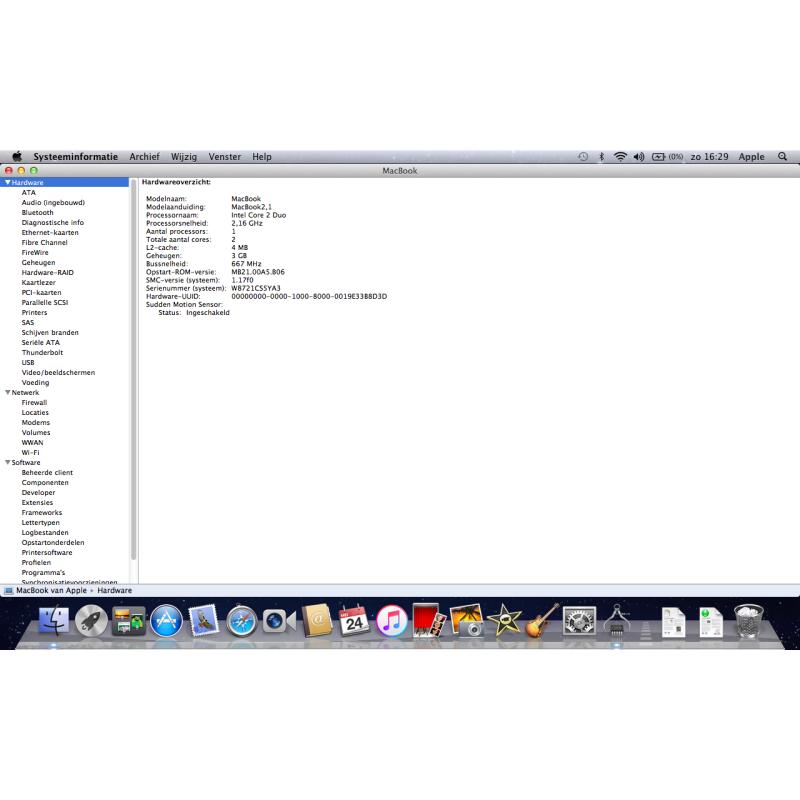Open FaceTime camera icon in Dock
Viewport: 800px width, 800px height.
point(279,621)
